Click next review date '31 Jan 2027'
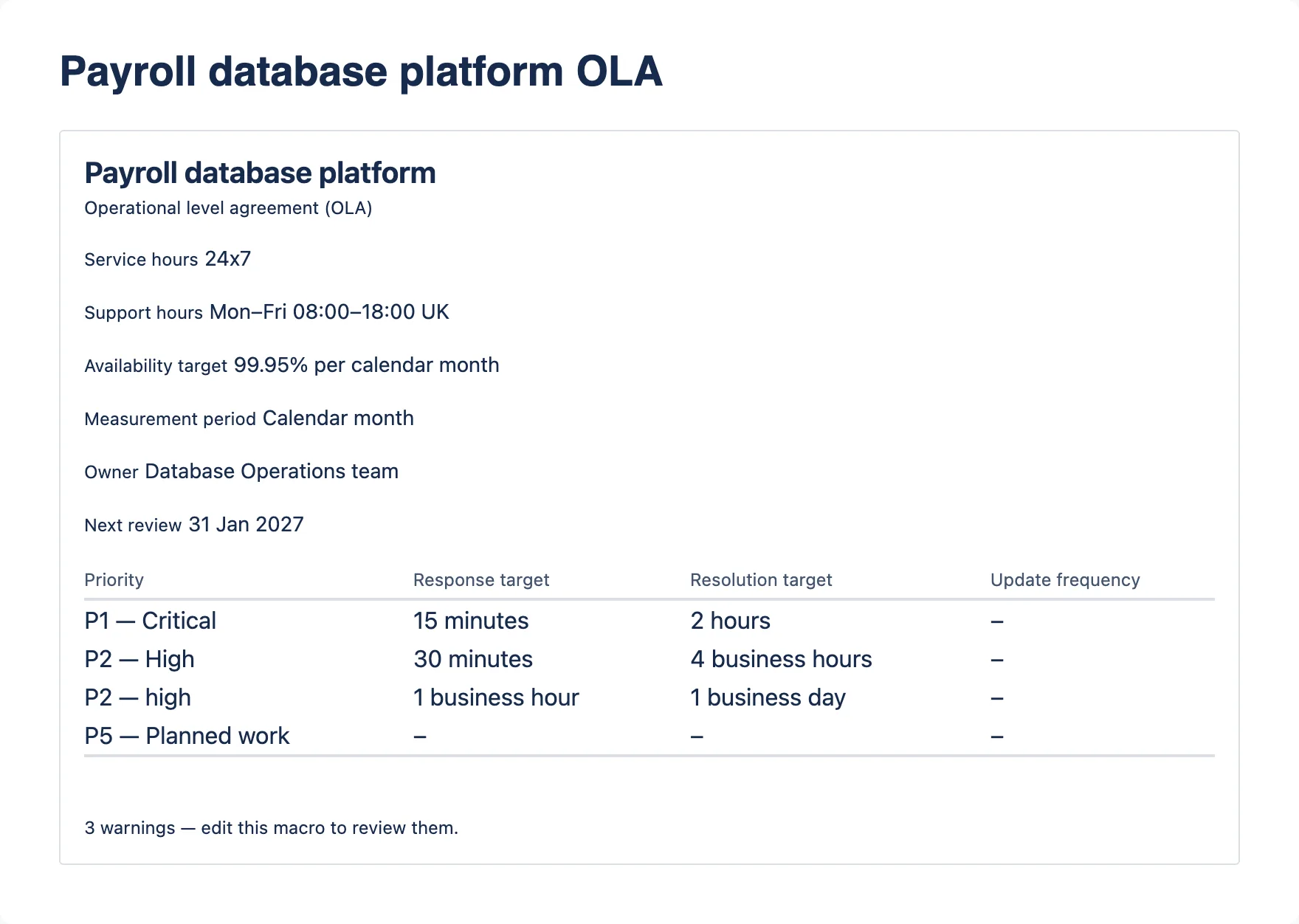The image size is (1299, 924). tap(247, 525)
